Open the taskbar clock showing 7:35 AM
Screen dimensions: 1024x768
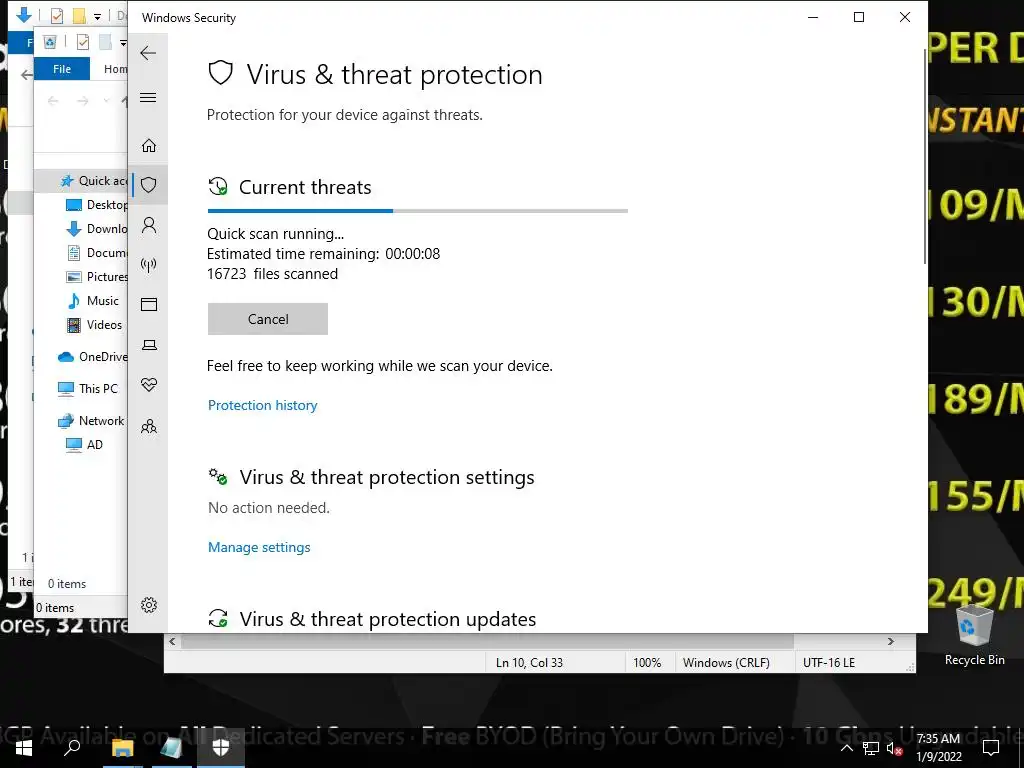pos(938,748)
